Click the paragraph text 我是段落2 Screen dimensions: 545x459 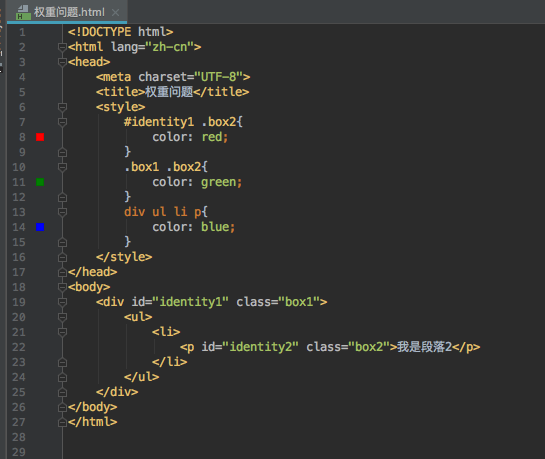(424, 347)
